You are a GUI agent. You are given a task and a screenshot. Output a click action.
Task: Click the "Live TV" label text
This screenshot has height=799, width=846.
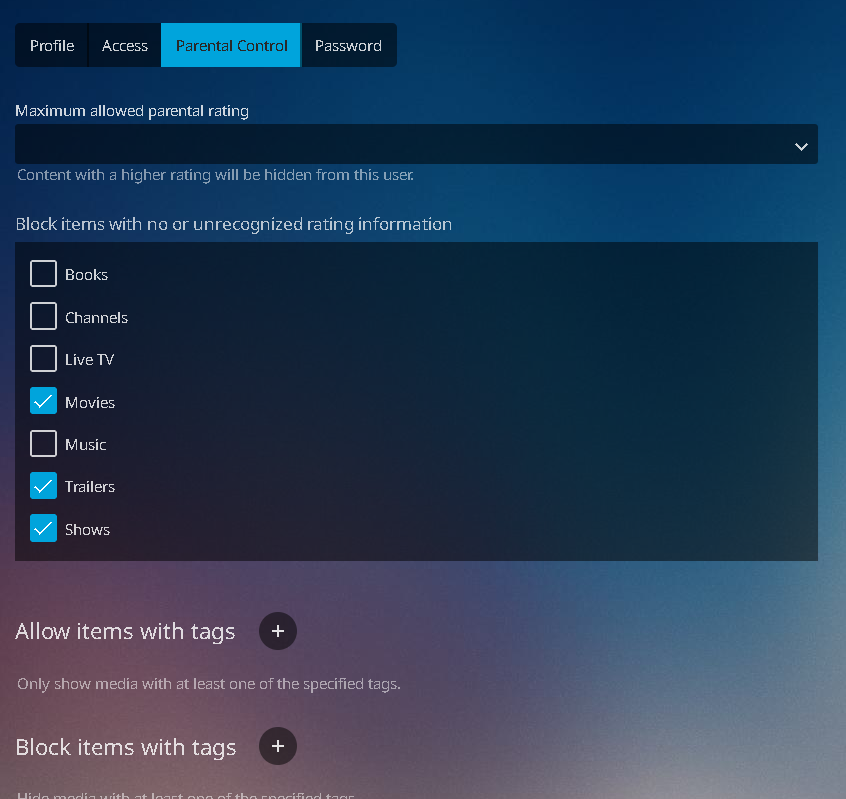(90, 360)
